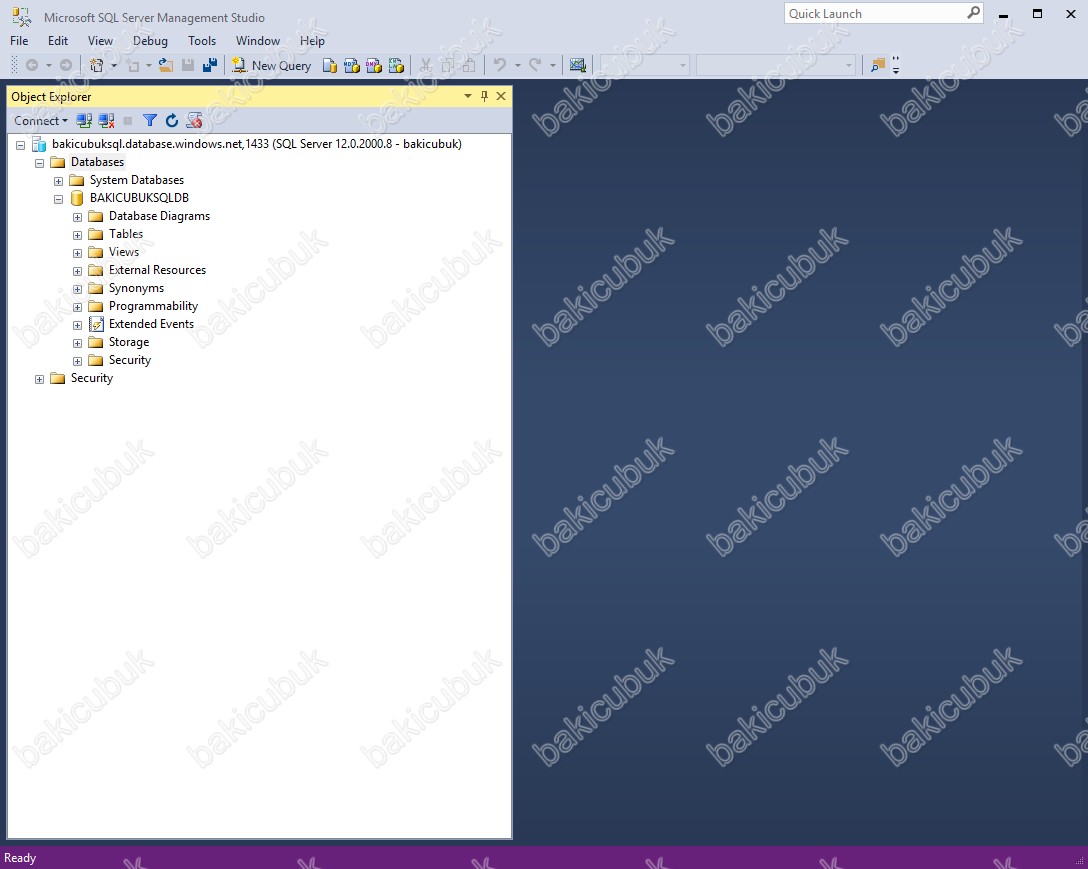Click the Copy icon in toolbar
The image size is (1088, 869).
tap(448, 65)
